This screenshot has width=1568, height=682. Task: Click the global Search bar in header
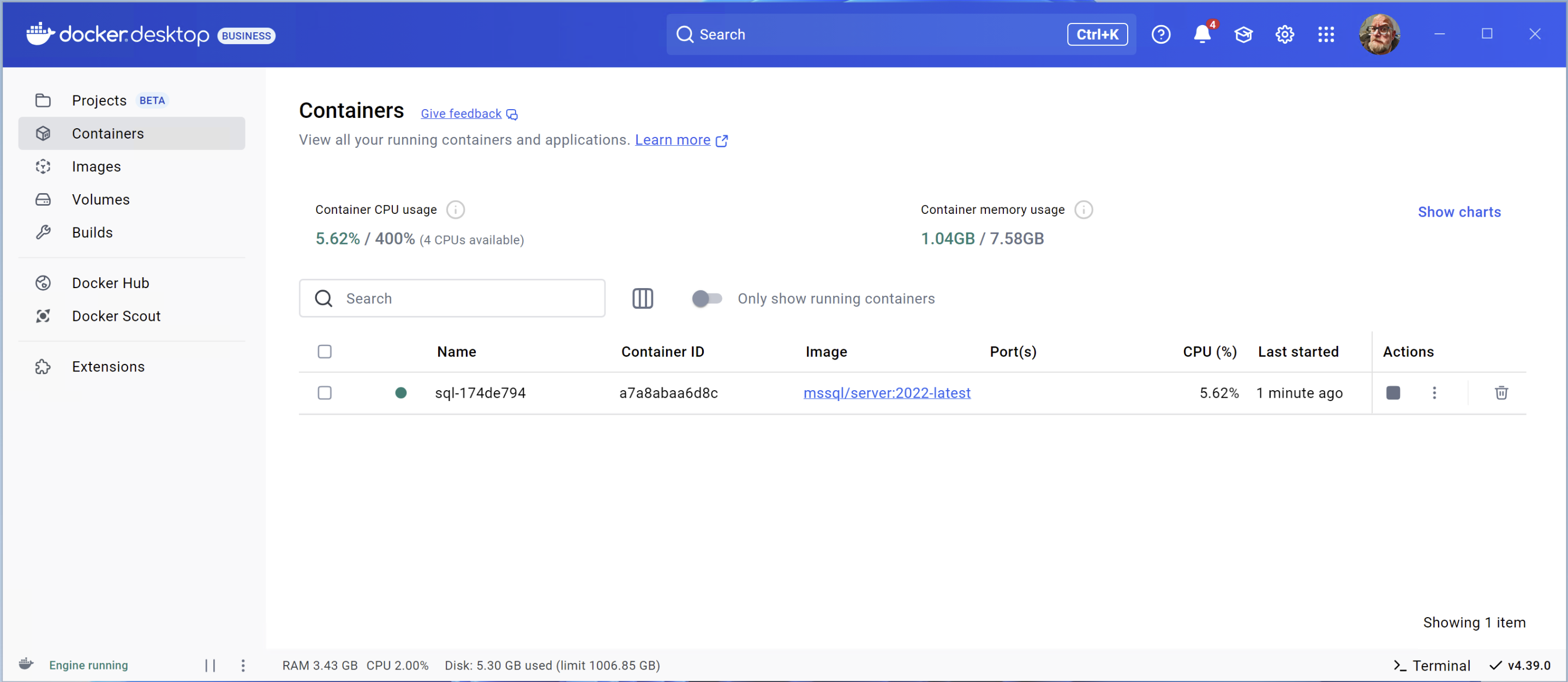(x=901, y=34)
